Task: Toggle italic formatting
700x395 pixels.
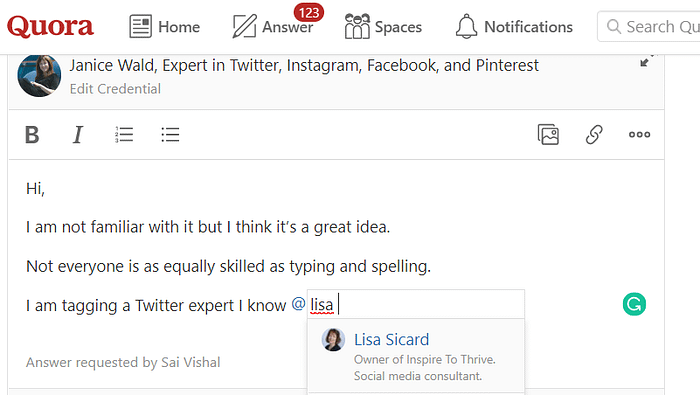Action: click(x=78, y=134)
